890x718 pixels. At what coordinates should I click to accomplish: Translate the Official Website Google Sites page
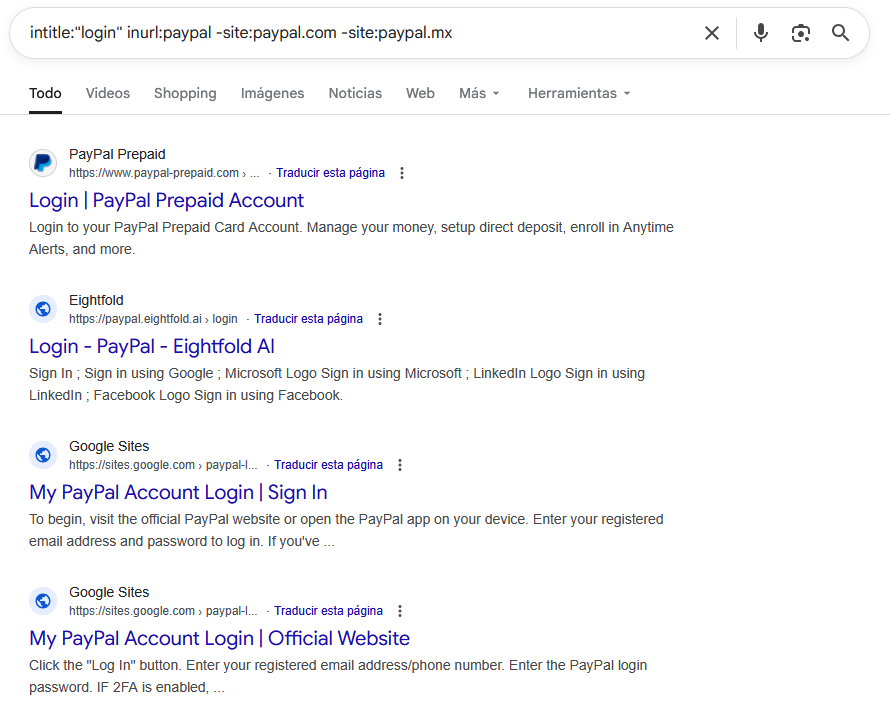[328, 610]
